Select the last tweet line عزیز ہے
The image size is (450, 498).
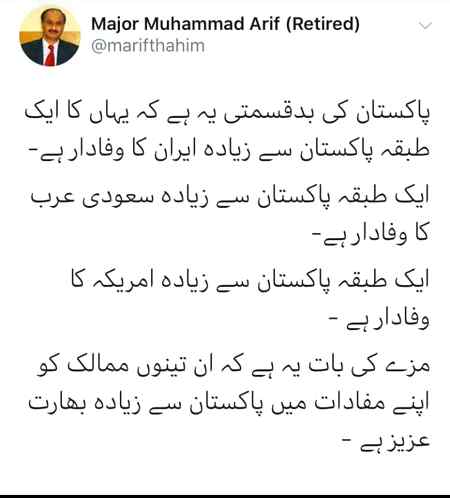coord(386,442)
